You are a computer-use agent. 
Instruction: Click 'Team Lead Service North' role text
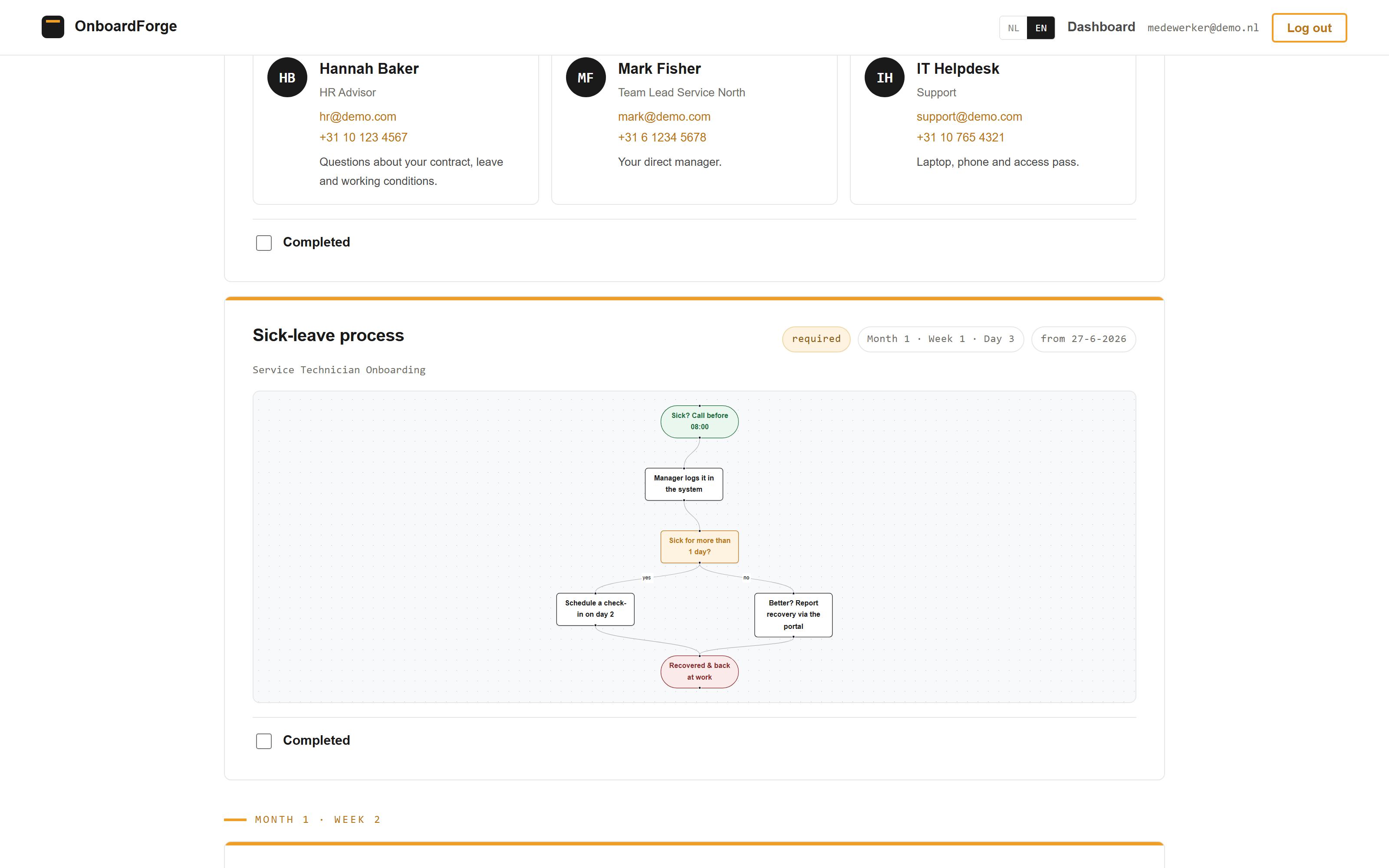pos(681,92)
